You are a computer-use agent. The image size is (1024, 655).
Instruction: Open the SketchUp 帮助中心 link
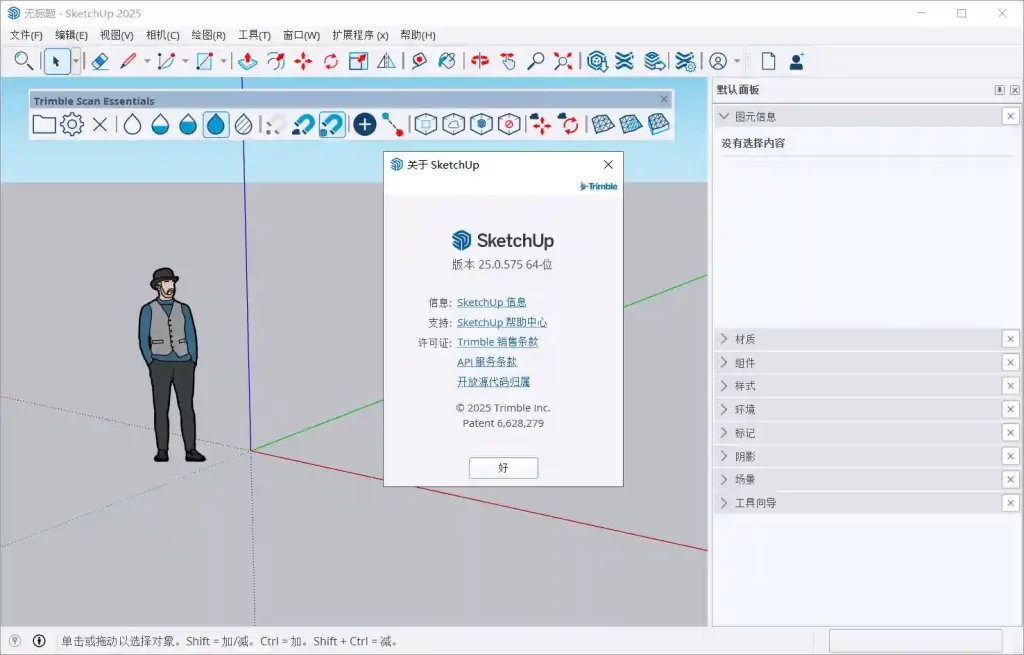[502, 322]
